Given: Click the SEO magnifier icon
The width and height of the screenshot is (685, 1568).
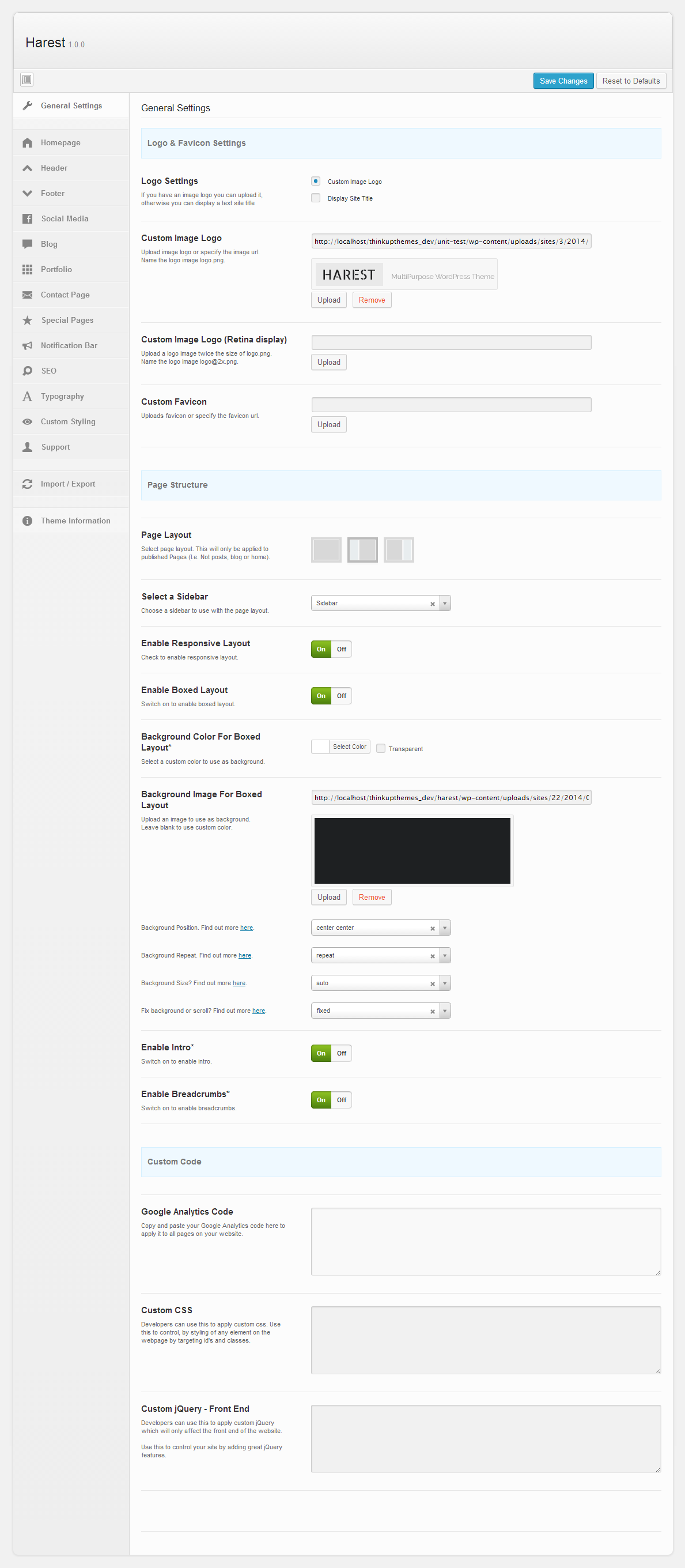Looking at the screenshot, I should pos(28,371).
